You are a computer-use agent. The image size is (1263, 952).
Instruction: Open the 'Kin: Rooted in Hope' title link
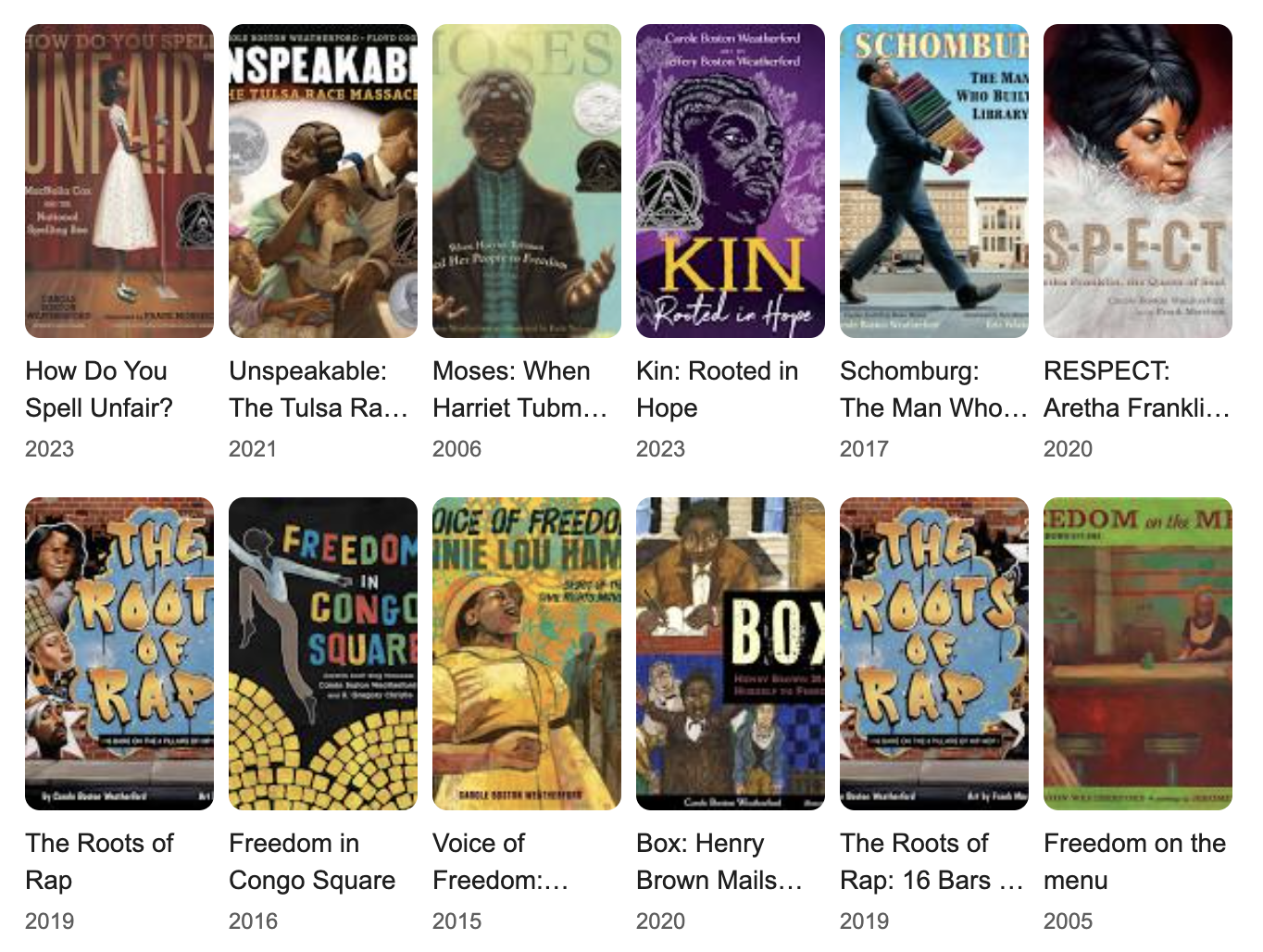click(x=717, y=389)
